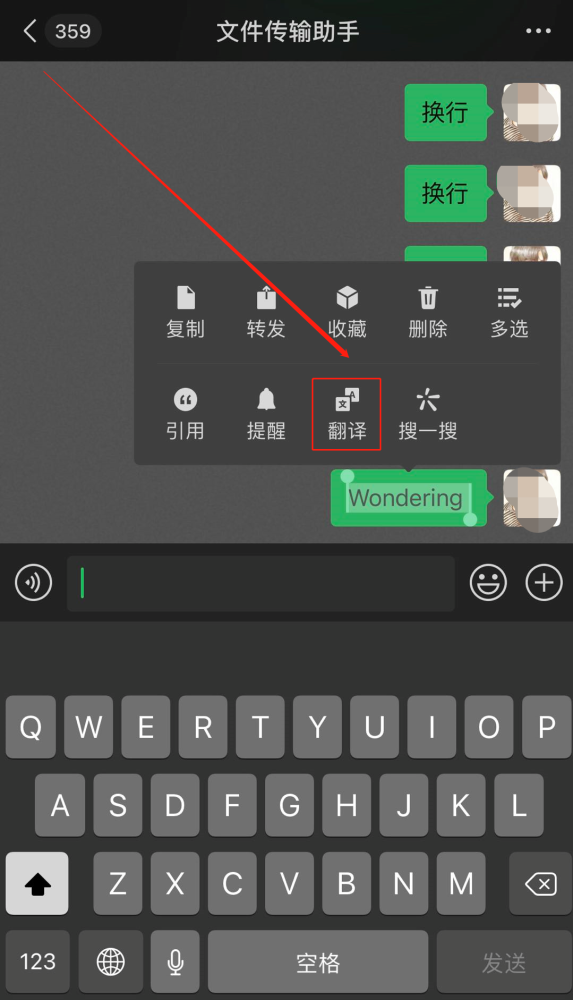Tap the keyboard microphone dictation key
This screenshot has height=1000, width=573.
pyautogui.click(x=175, y=961)
